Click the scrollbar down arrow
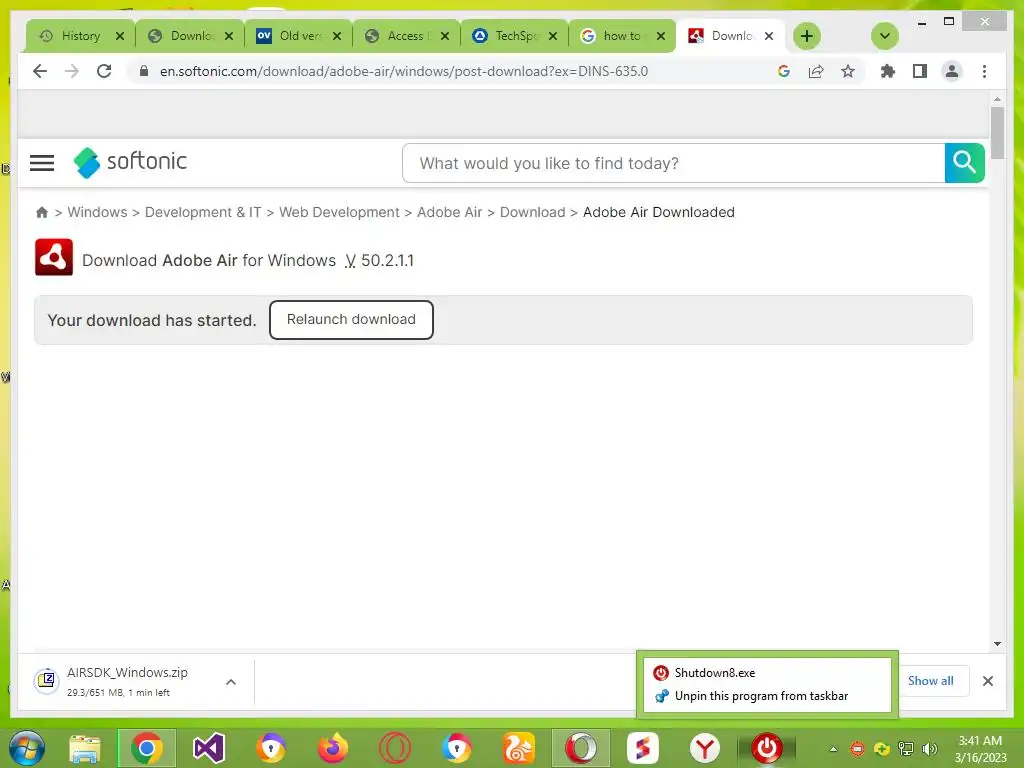This screenshot has height=768, width=1024. click(x=997, y=644)
